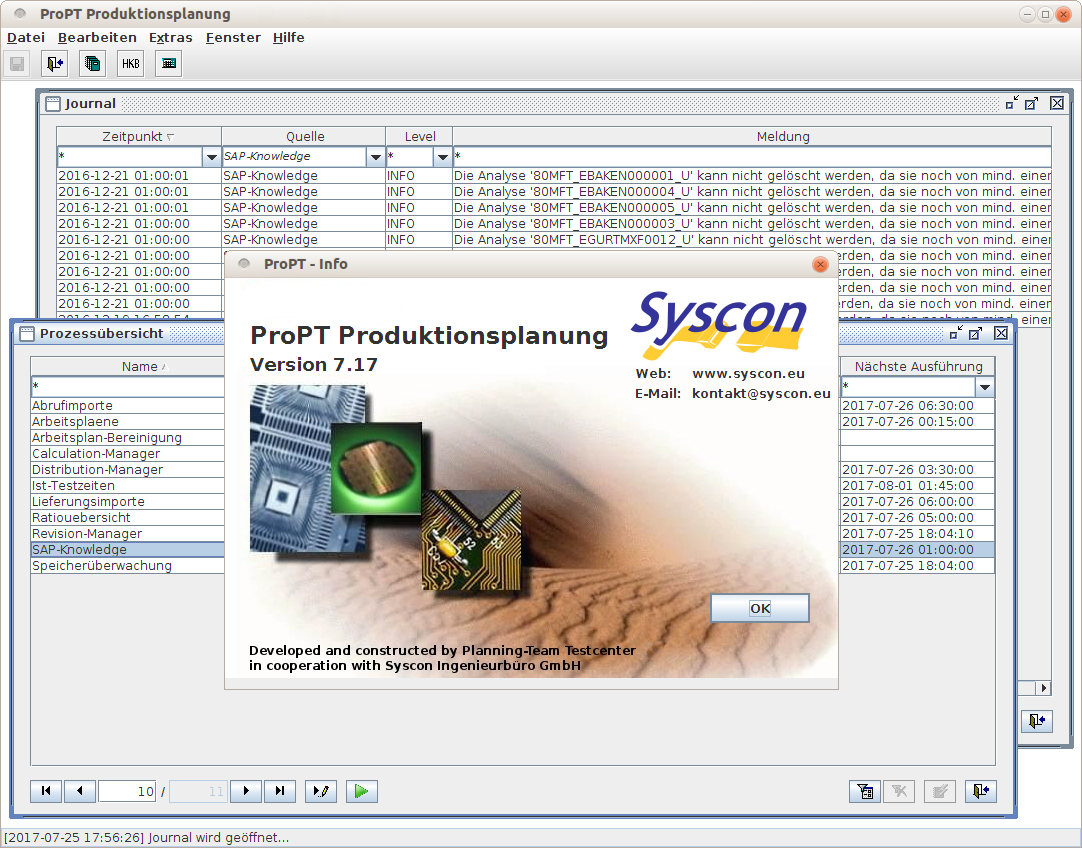Jump to first record in Prozessübersicht
1082x848 pixels.
pyautogui.click(x=46, y=791)
